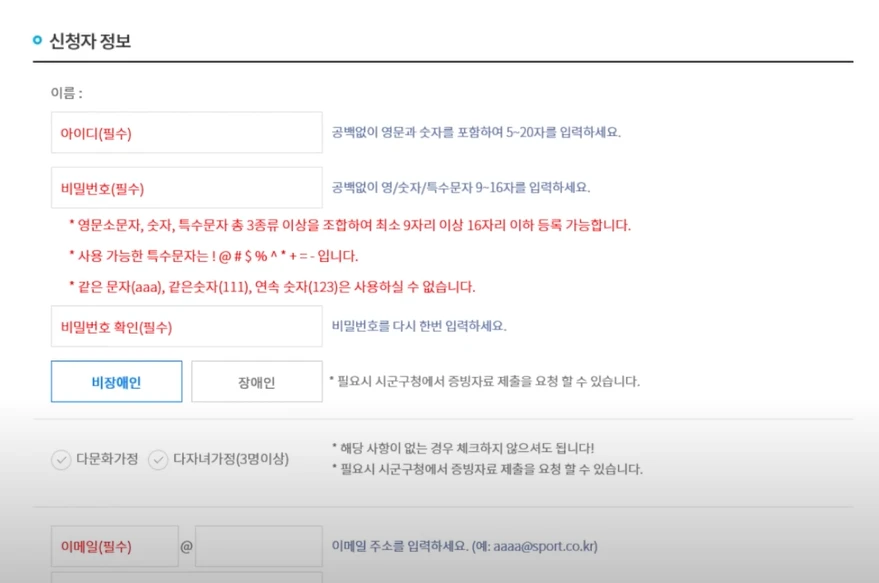879x583 pixels.
Task: Click the 증빙자료 note beside the 장애인 button
Action: pos(484,381)
